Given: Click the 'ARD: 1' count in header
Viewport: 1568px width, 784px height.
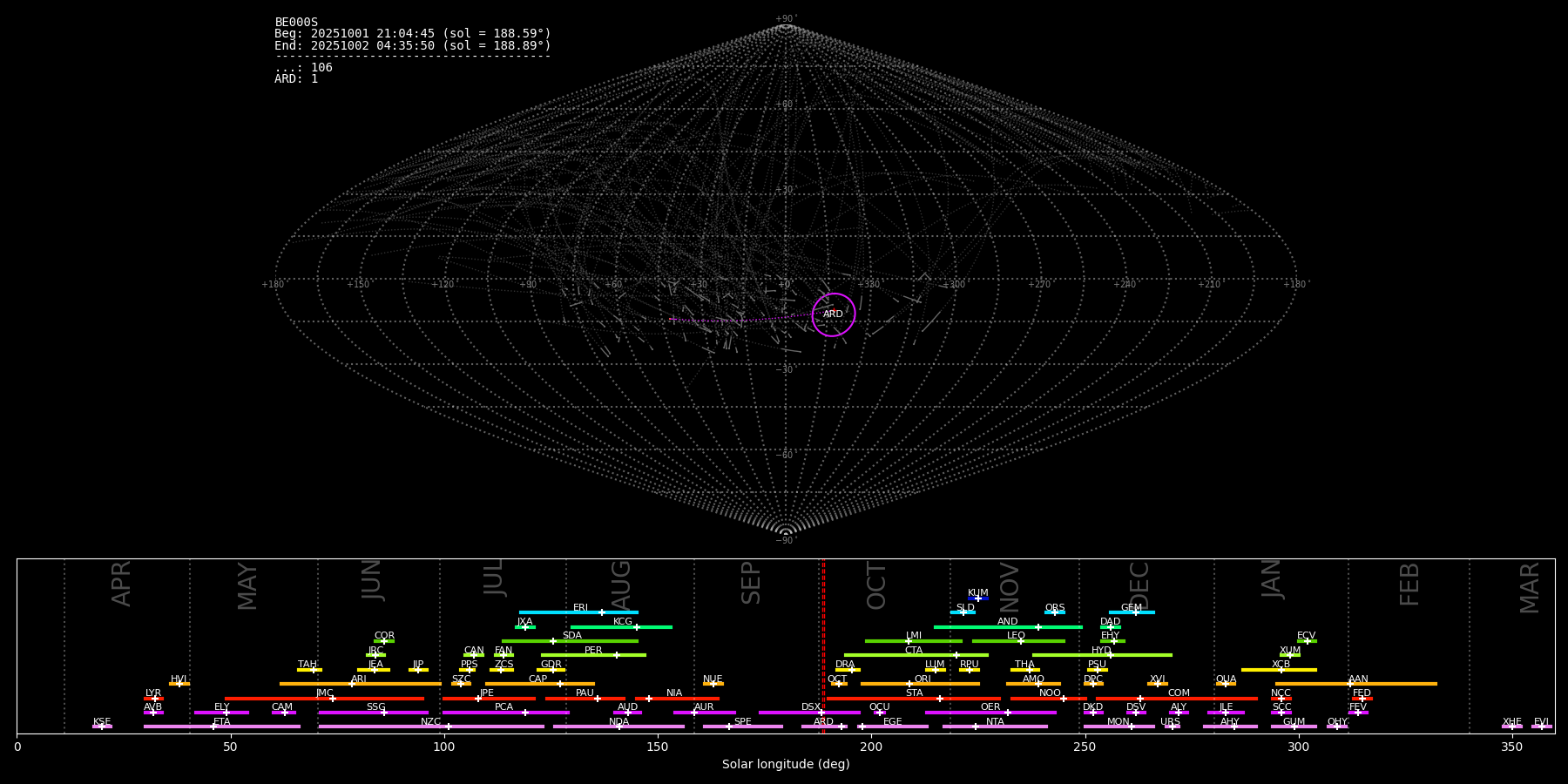Looking at the screenshot, I should click(x=296, y=79).
